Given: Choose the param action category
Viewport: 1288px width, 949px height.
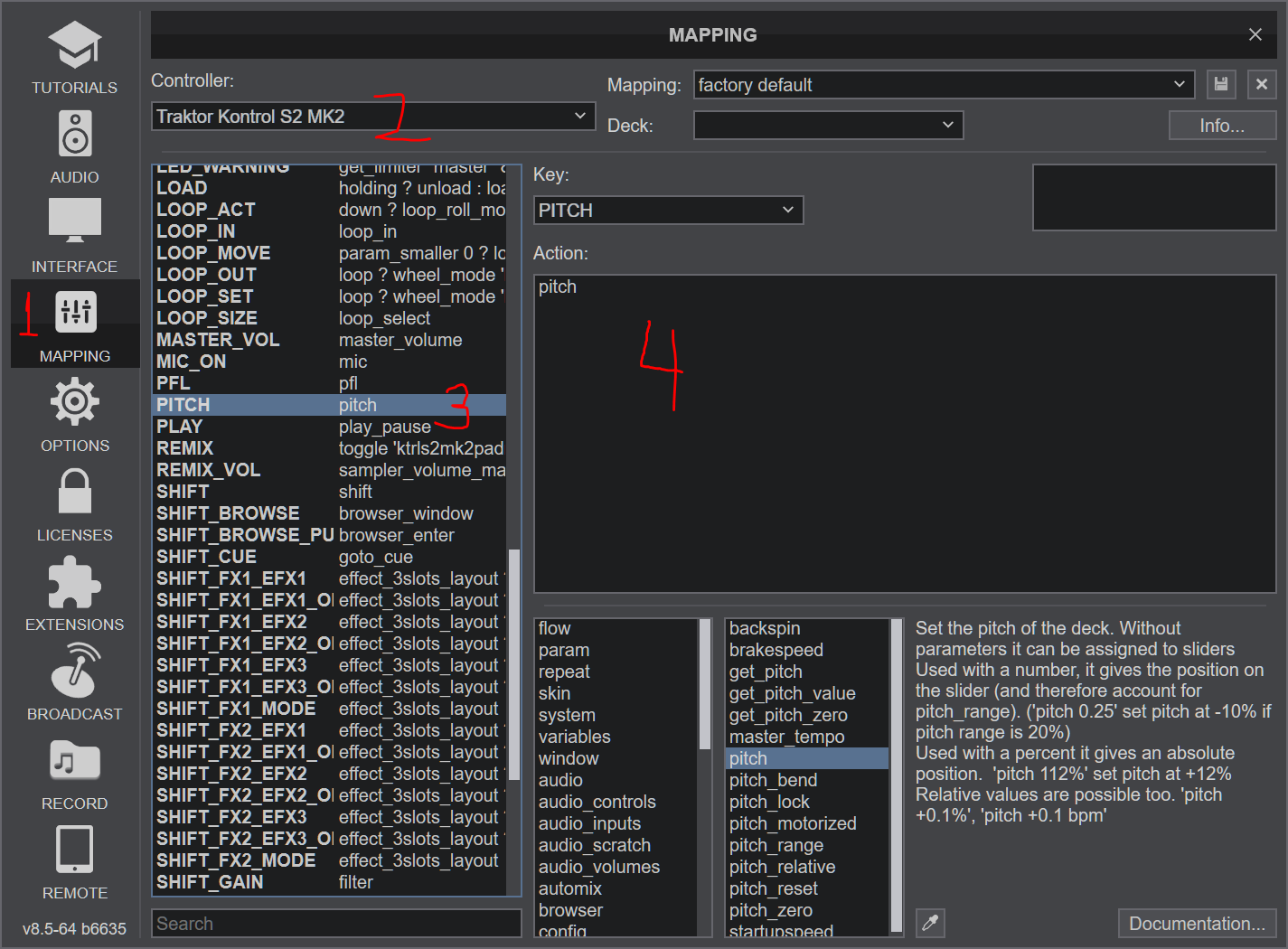Looking at the screenshot, I should coord(617,650).
